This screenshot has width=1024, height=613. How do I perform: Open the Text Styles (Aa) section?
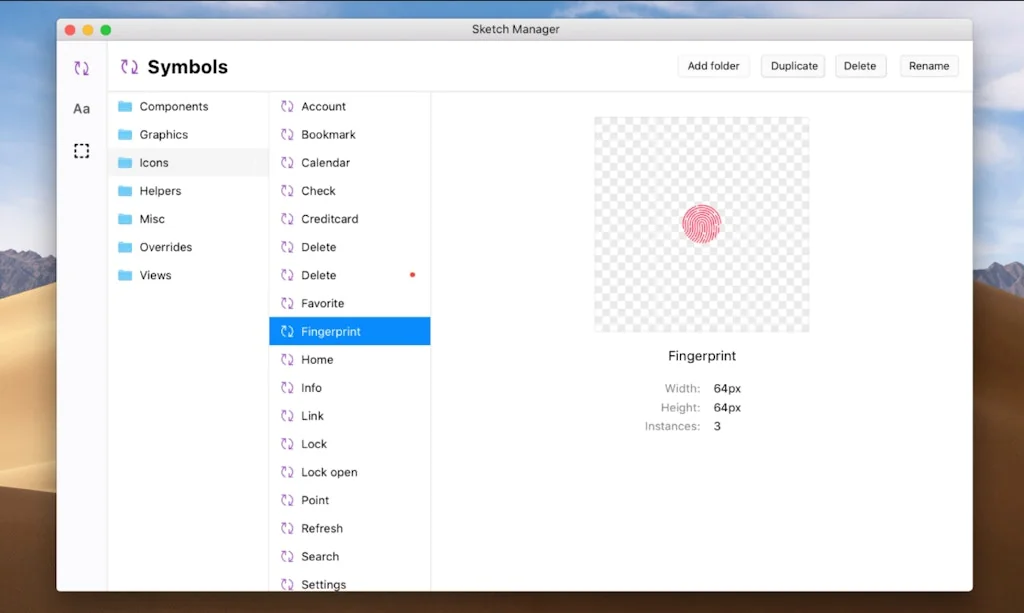coord(81,108)
